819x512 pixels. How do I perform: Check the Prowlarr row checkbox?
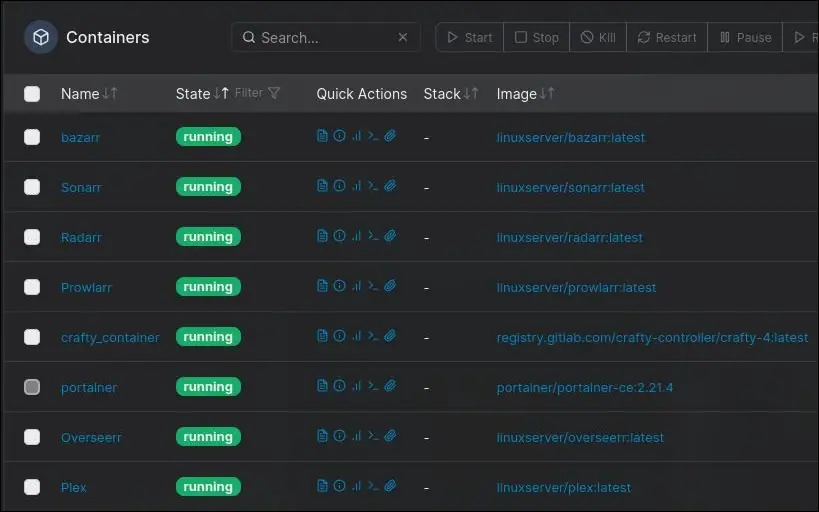[32, 287]
